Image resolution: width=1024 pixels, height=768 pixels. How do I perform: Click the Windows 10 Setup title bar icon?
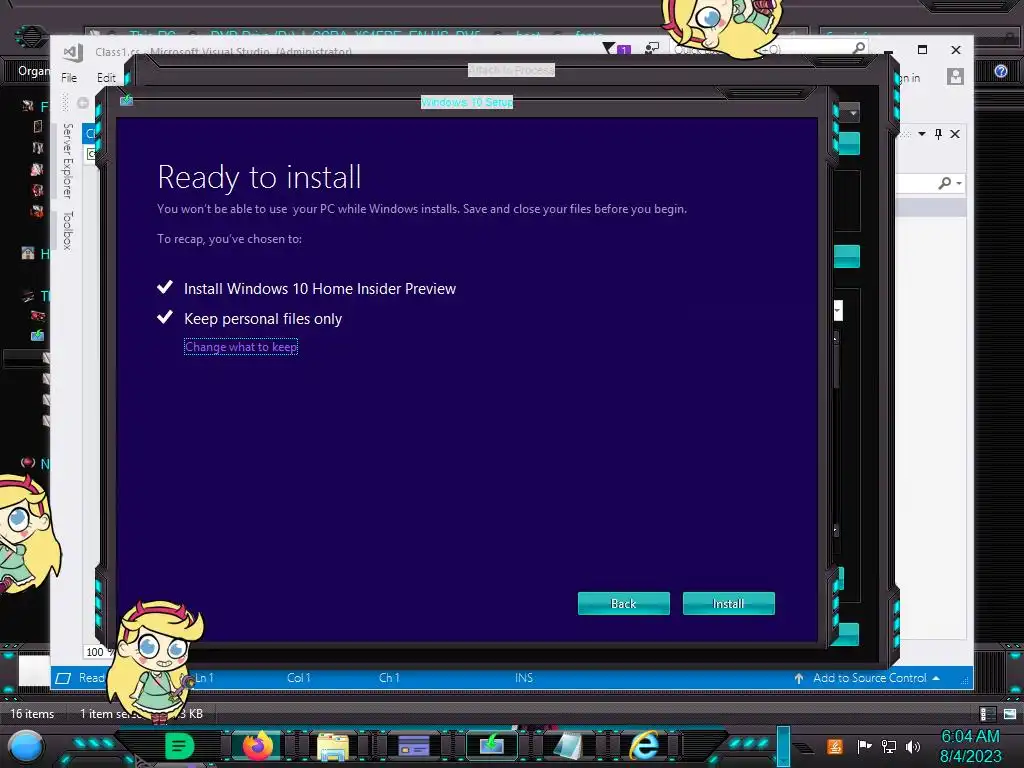(127, 100)
